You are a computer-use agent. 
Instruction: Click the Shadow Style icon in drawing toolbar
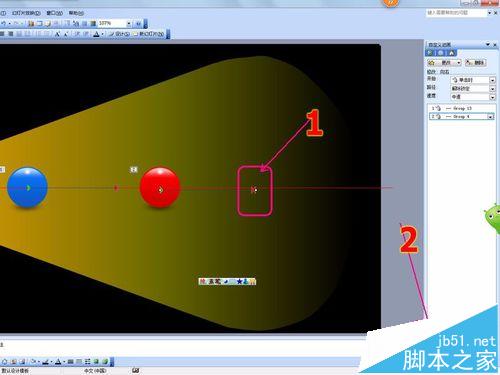tap(96, 361)
